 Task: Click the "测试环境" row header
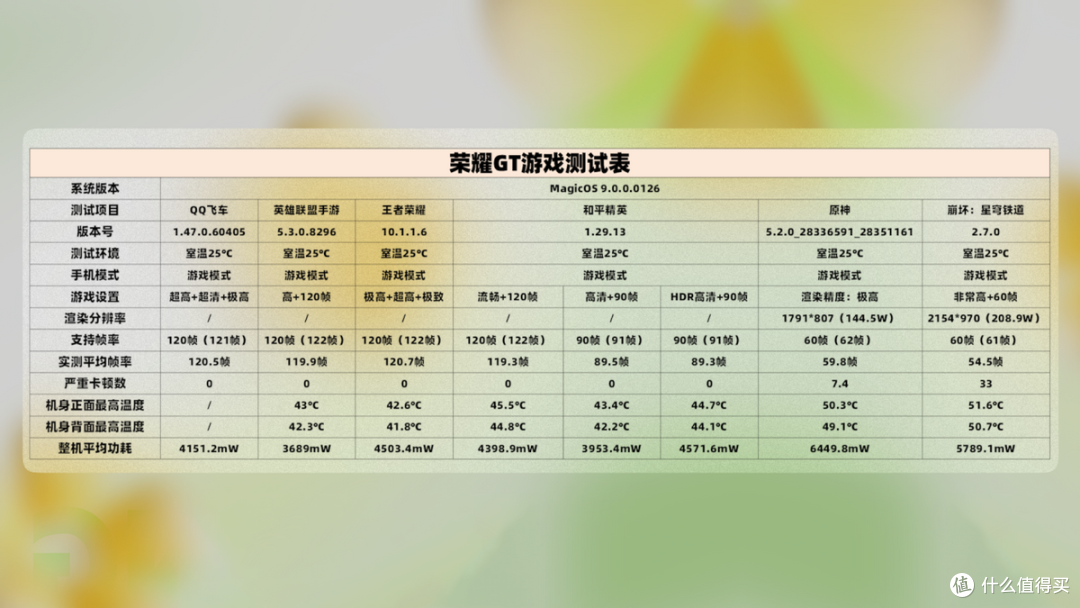(95, 253)
